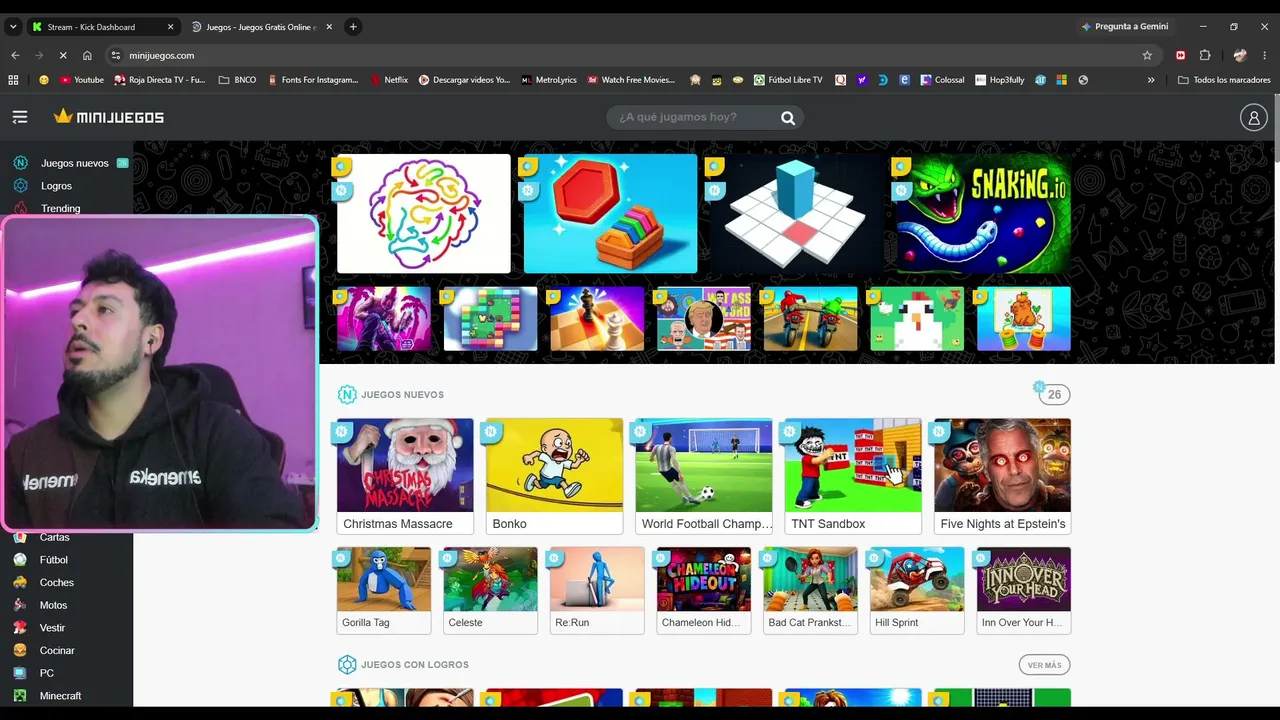Open the red hexagon puzzle featured game
Image resolution: width=1280 pixels, height=720 pixels.
tap(610, 213)
